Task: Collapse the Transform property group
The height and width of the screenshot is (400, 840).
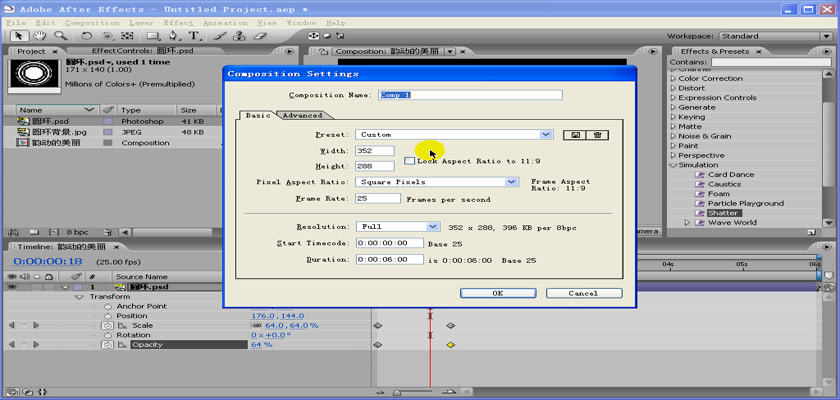Action: (x=79, y=297)
